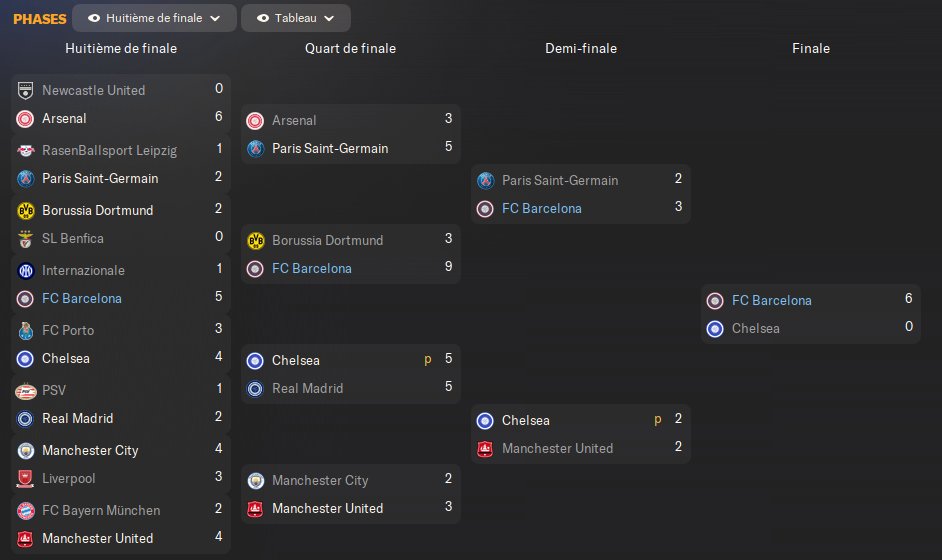The image size is (942, 560).
Task: Toggle eye icon on Huitième de finale selector
Action: click(x=94, y=18)
